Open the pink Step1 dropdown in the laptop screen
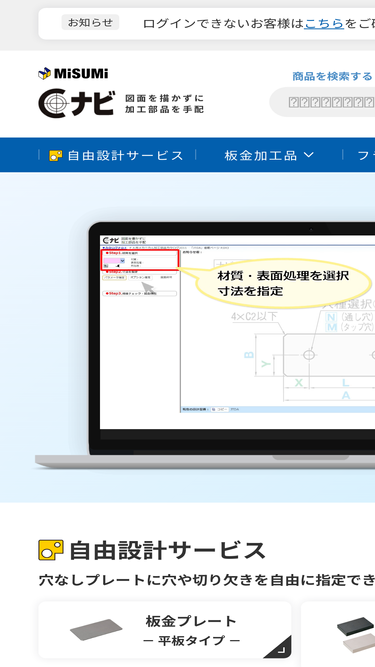The image size is (375, 667). click(114, 261)
